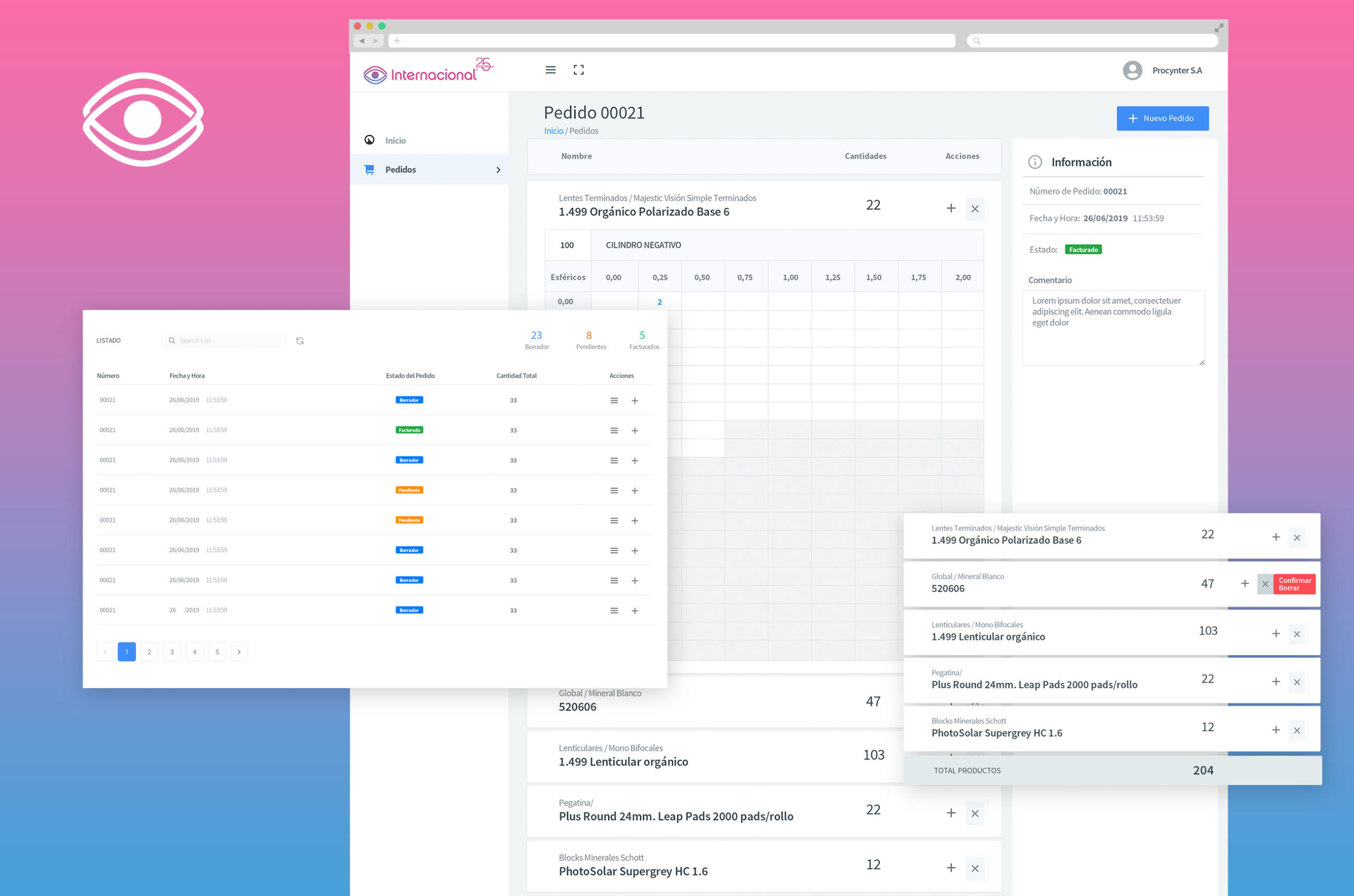1354x896 pixels.
Task: Remove bottom PhotoSolar Supergrey row
Action: tap(975, 868)
